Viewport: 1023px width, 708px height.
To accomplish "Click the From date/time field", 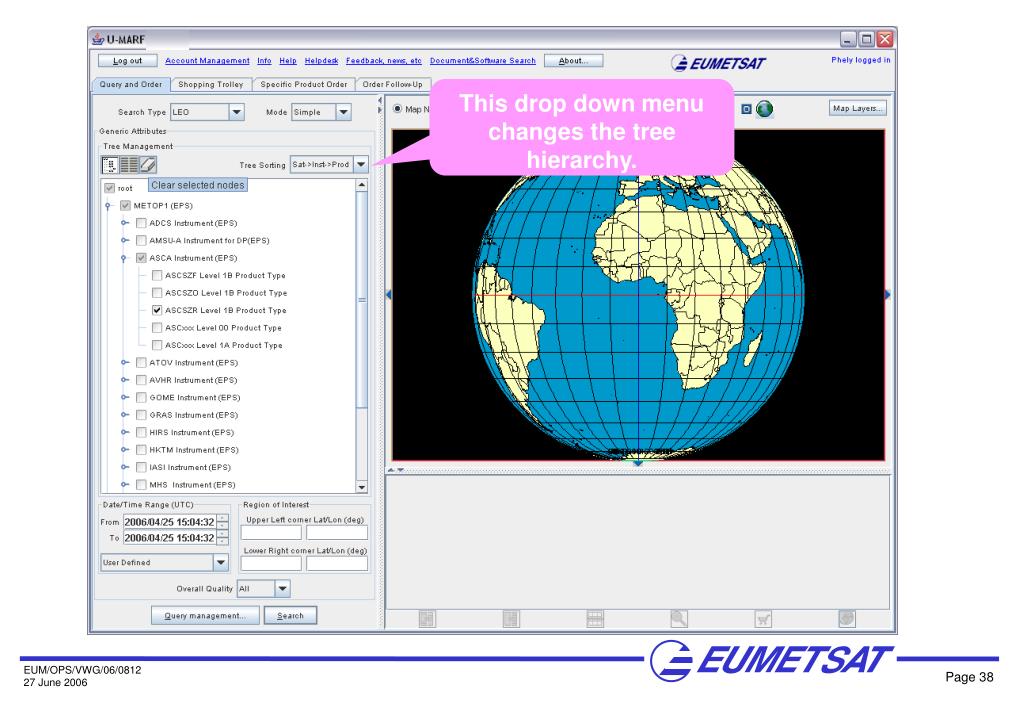I will (x=170, y=522).
